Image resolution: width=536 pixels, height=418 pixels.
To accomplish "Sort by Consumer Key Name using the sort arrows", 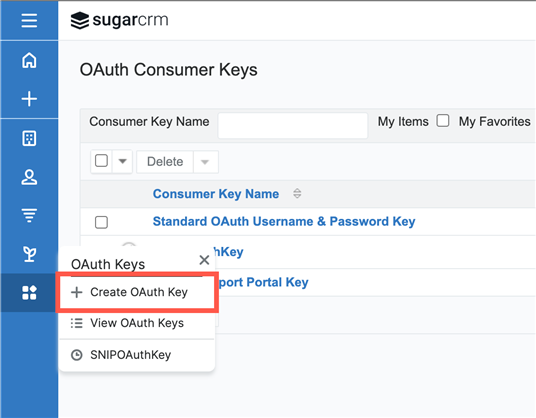I will [297, 193].
